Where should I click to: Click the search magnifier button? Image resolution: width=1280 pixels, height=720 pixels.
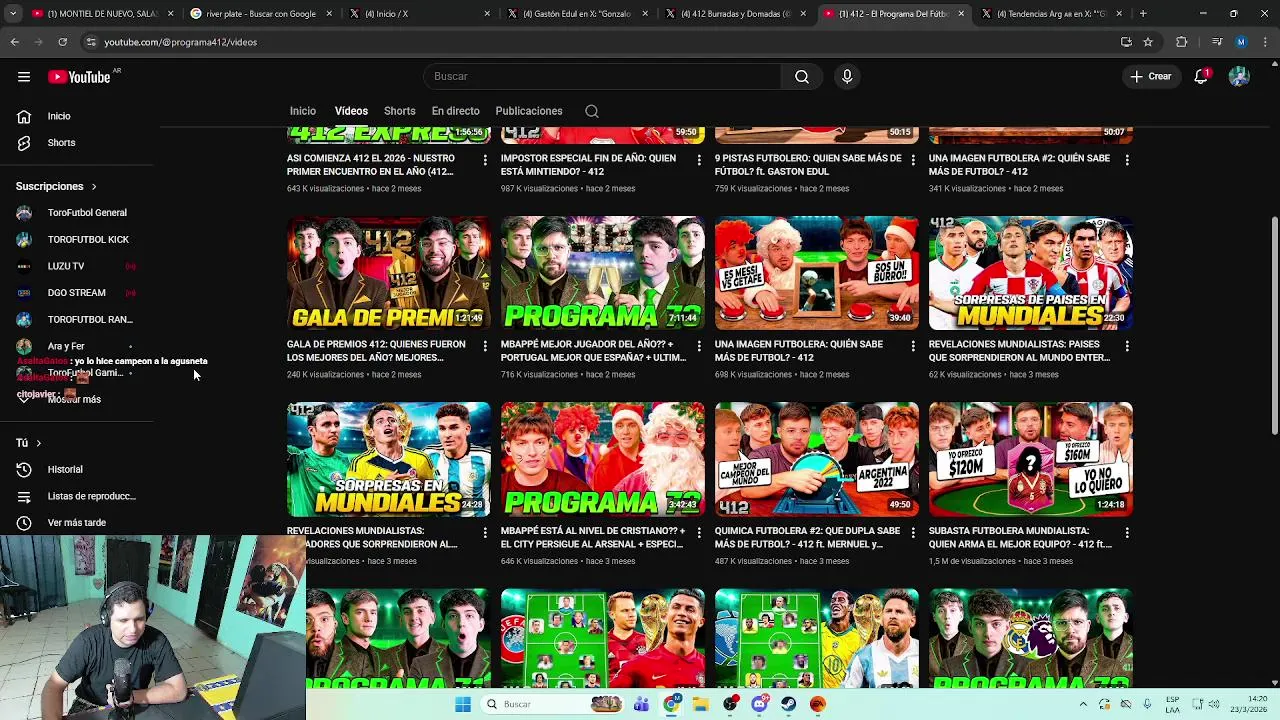click(x=802, y=77)
